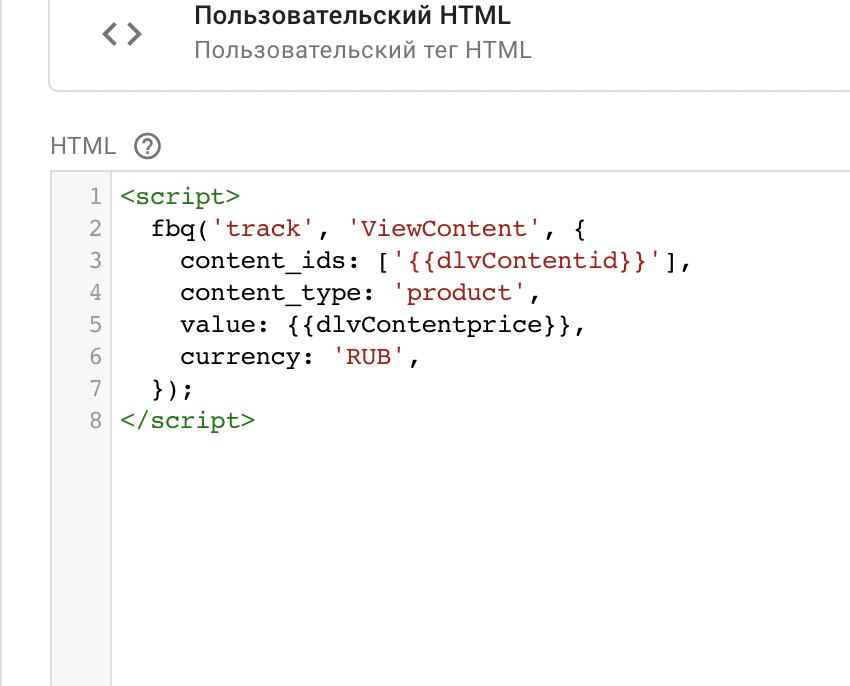Viewport: 850px width, 686px height.
Task: Click the 'ViewContent' string in code
Action: (443, 229)
